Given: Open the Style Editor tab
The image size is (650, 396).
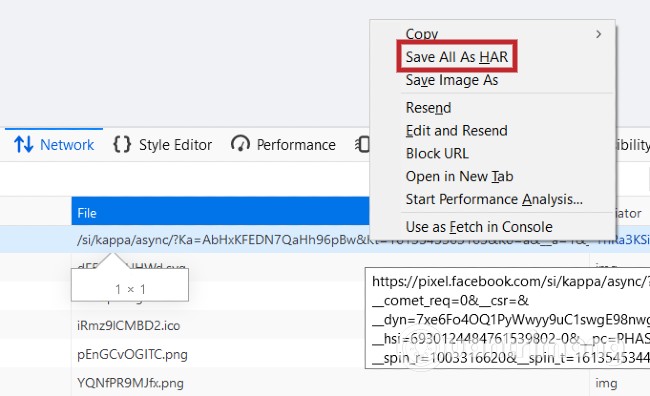Looking at the screenshot, I should (x=162, y=145).
